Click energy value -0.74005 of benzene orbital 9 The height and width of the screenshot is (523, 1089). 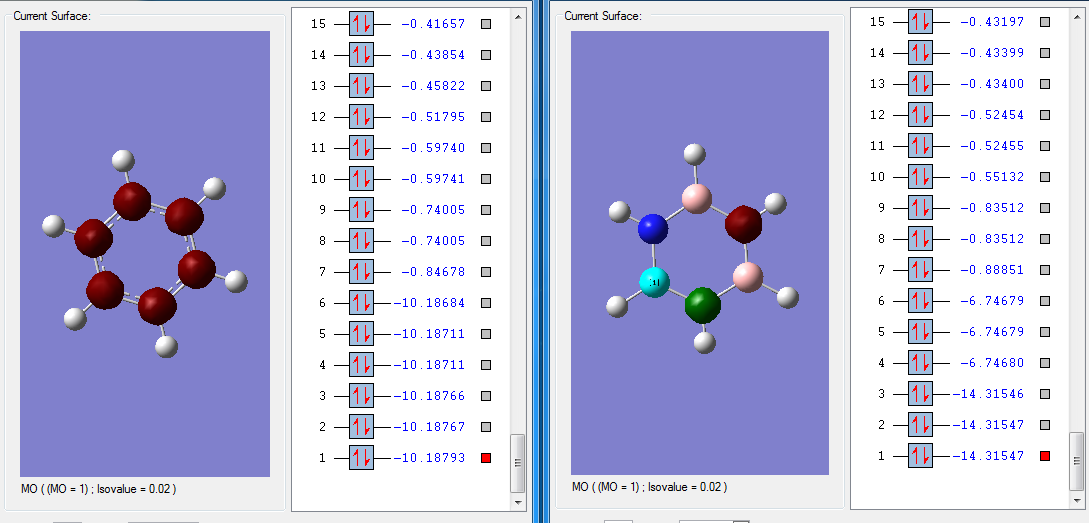click(x=434, y=210)
